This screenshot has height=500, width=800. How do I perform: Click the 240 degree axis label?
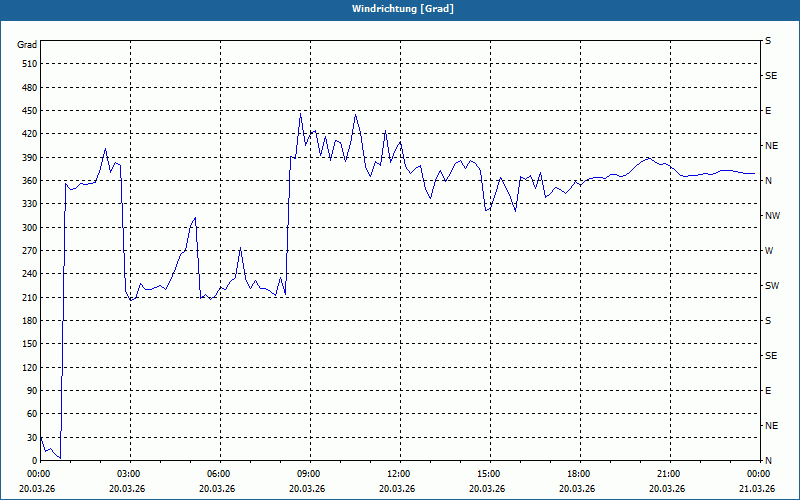(x=29, y=274)
